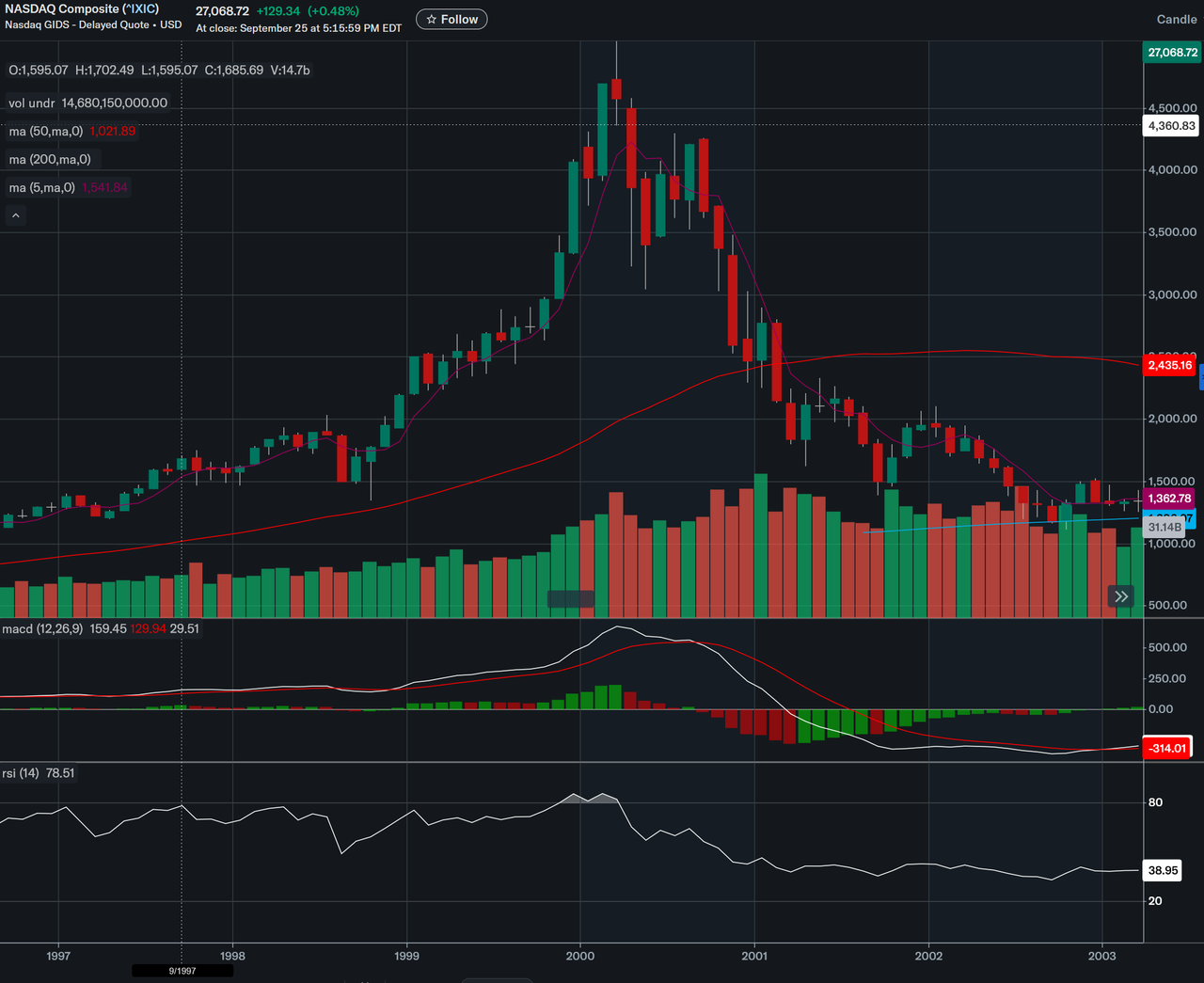Click the 2003 label on the time axis

click(1102, 956)
